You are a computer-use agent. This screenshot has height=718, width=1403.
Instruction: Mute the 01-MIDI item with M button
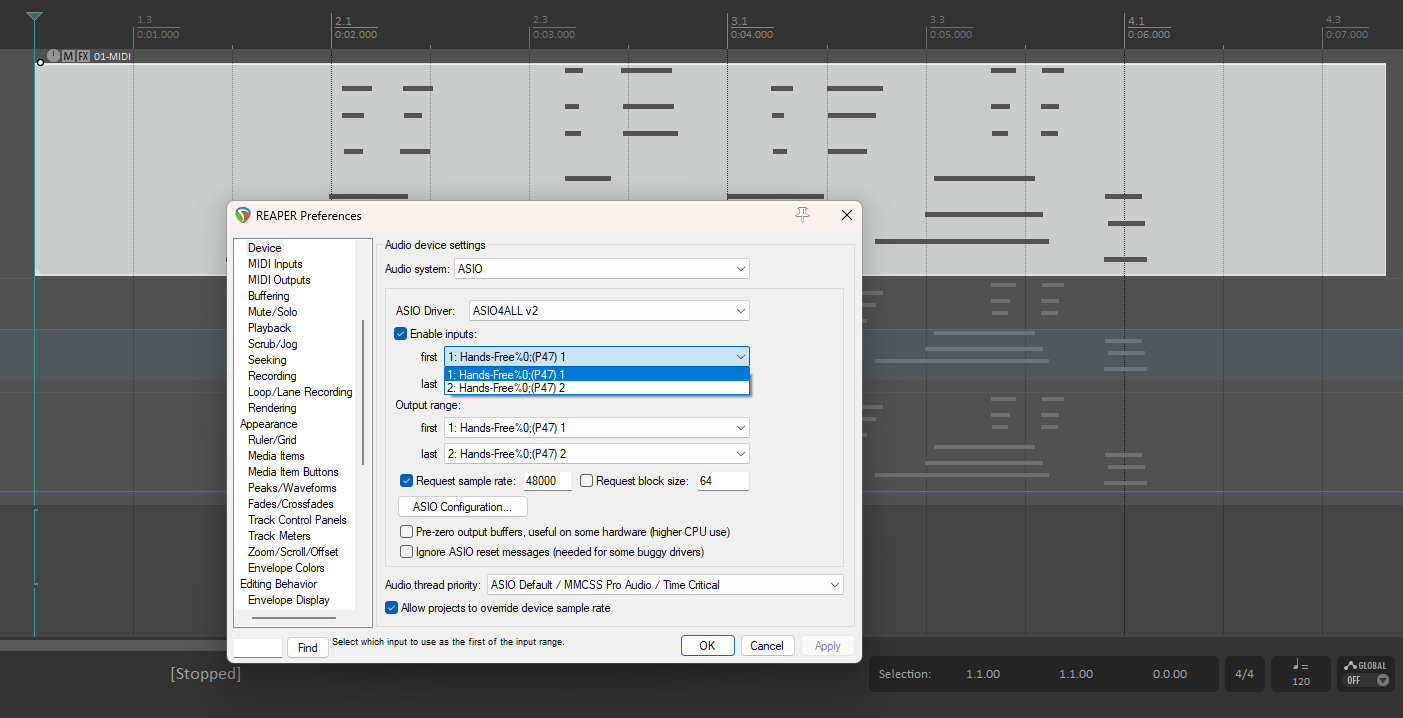point(68,56)
